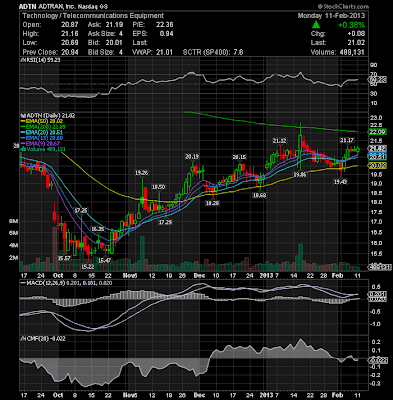Click the 17.29 low price annotation
This screenshot has width=393, height=400.
tap(165, 222)
